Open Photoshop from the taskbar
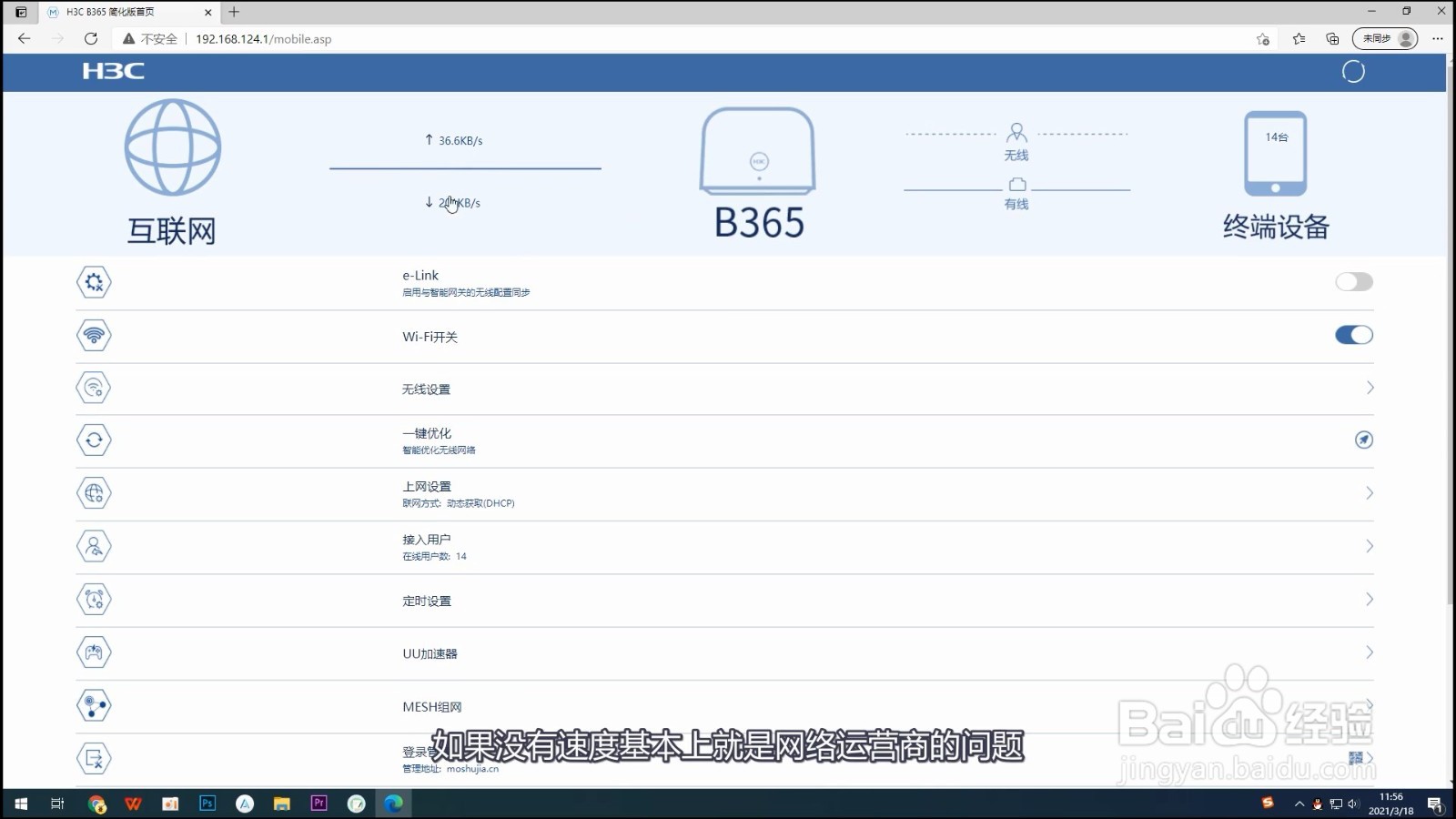Viewport: 1456px width, 819px height. click(207, 804)
